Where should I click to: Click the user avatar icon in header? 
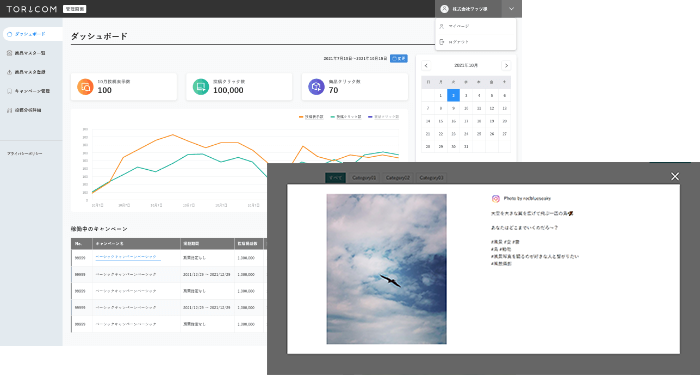444,9
